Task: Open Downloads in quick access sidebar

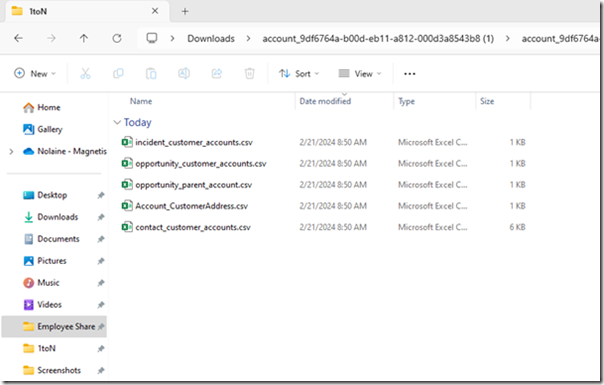Action: (57, 217)
